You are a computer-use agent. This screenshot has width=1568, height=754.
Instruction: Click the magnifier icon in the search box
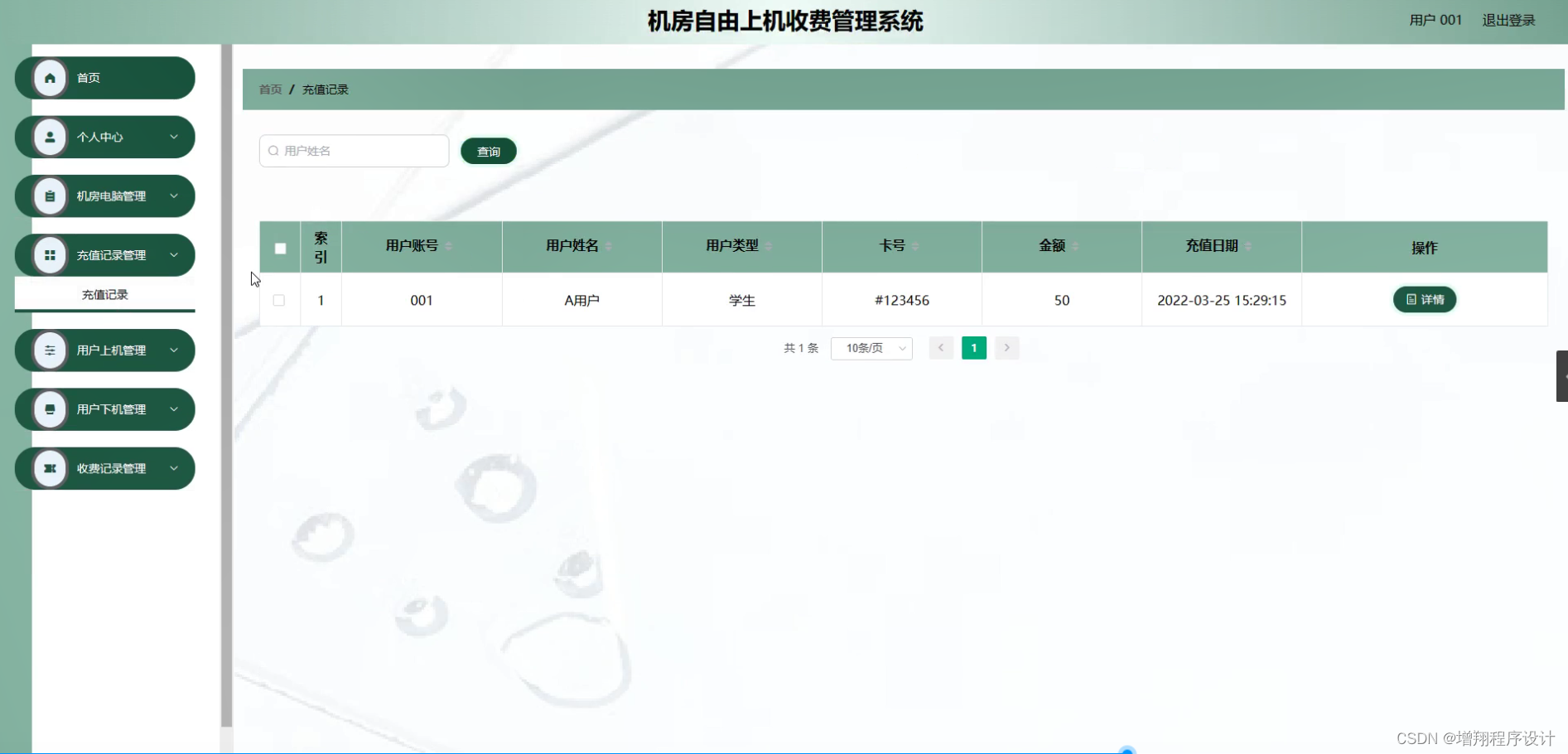pos(273,150)
